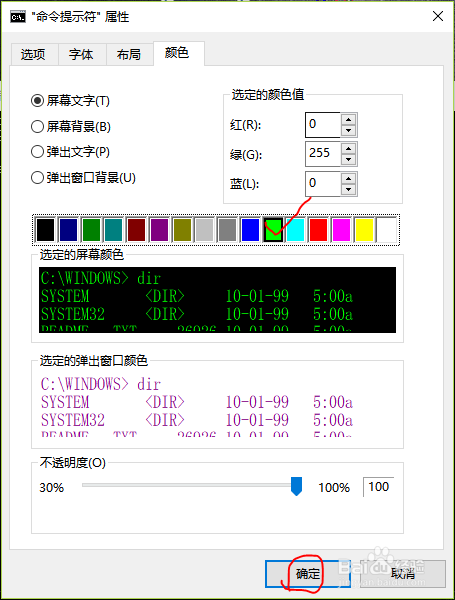Cancel with the 取消 button
455x600 pixels.
click(x=403, y=574)
